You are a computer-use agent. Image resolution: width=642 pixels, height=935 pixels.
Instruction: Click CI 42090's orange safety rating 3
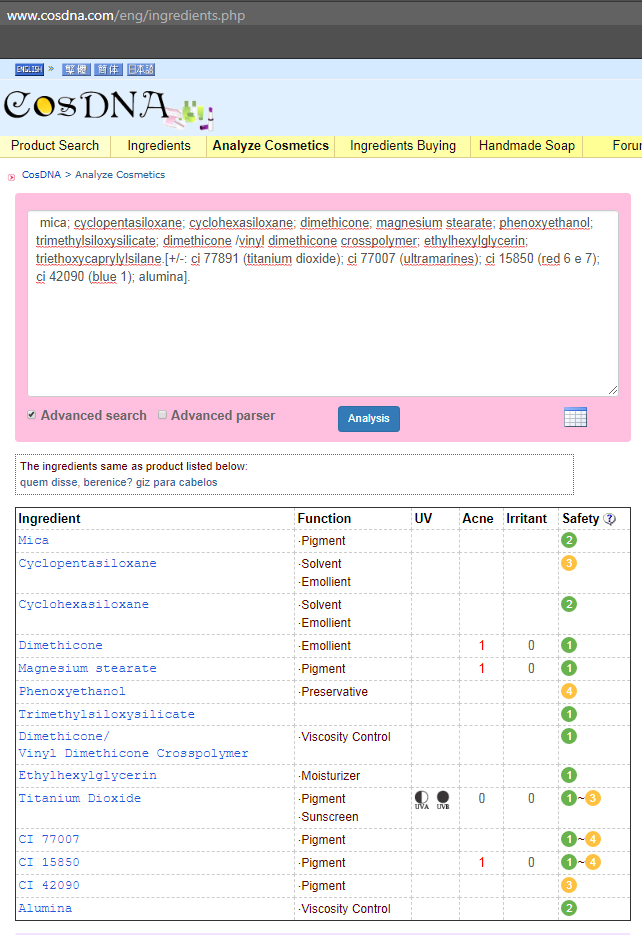point(569,885)
